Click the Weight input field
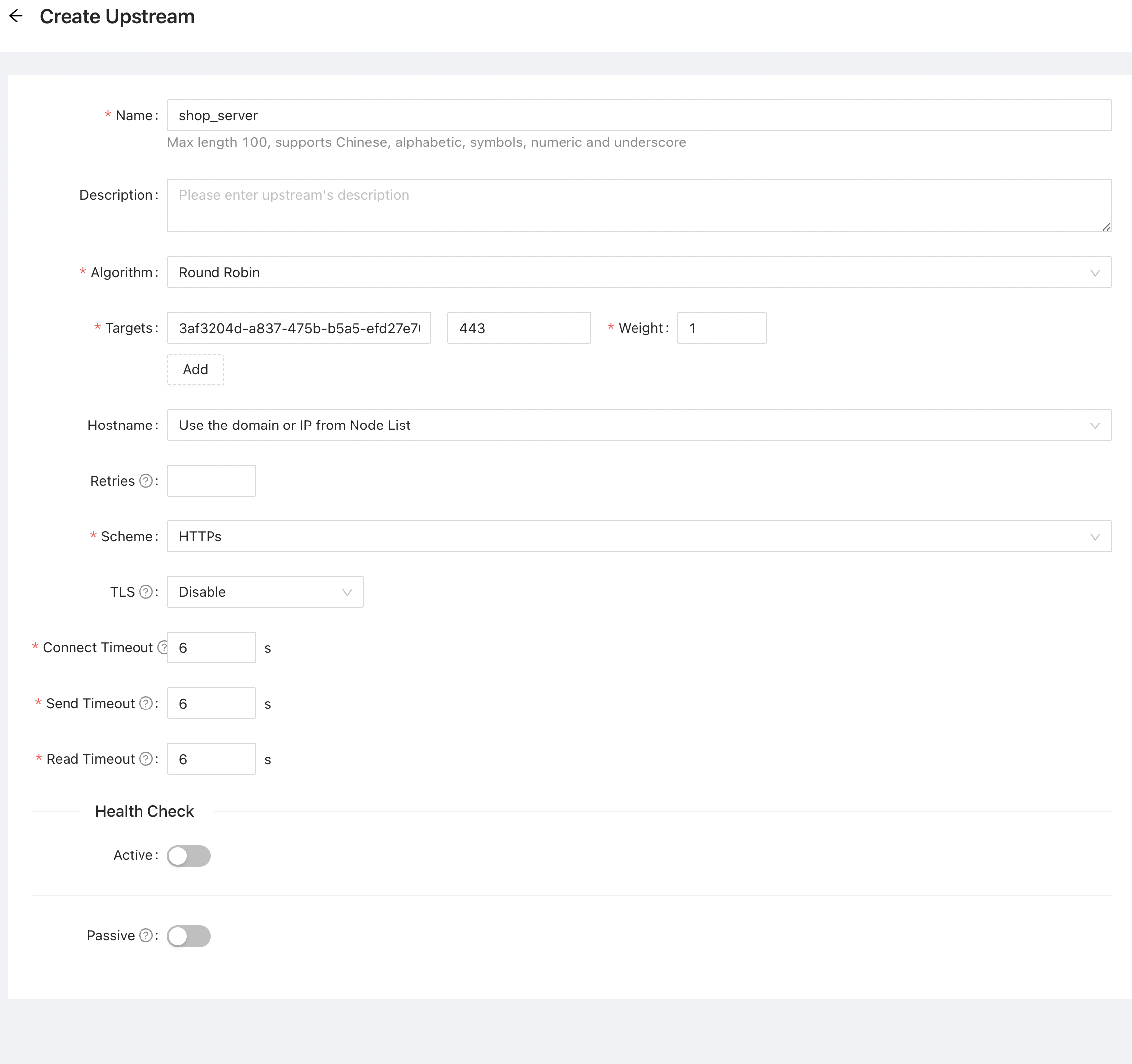1132x1064 pixels. [721, 328]
